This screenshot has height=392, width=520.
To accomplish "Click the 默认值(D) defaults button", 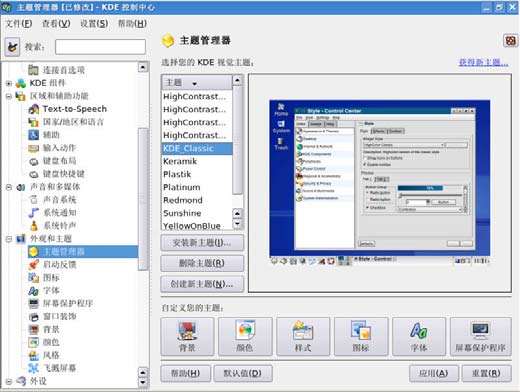I will pyautogui.click(x=243, y=373).
